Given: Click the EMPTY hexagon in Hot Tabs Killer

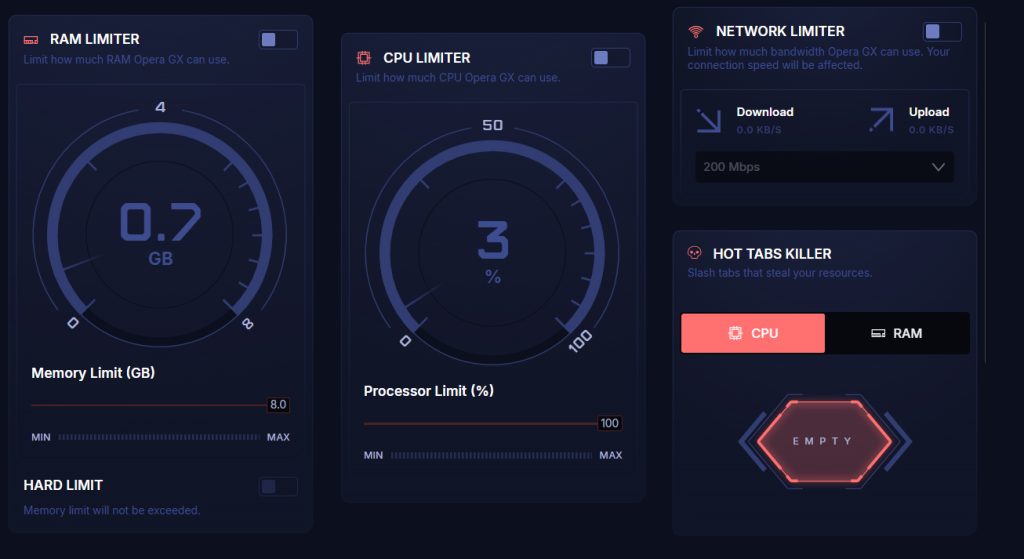Looking at the screenshot, I should (824, 441).
